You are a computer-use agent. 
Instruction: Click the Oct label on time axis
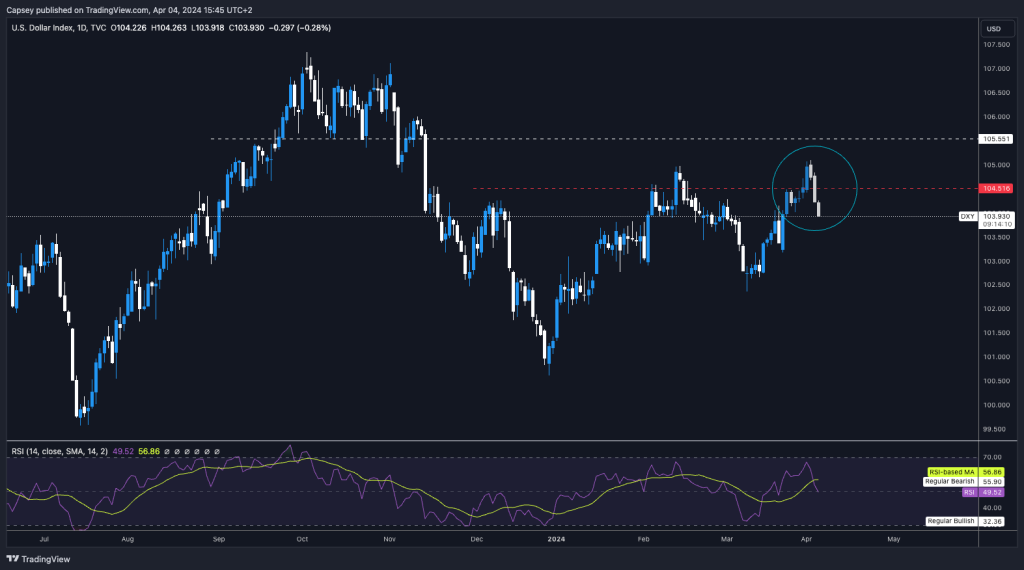click(303, 537)
